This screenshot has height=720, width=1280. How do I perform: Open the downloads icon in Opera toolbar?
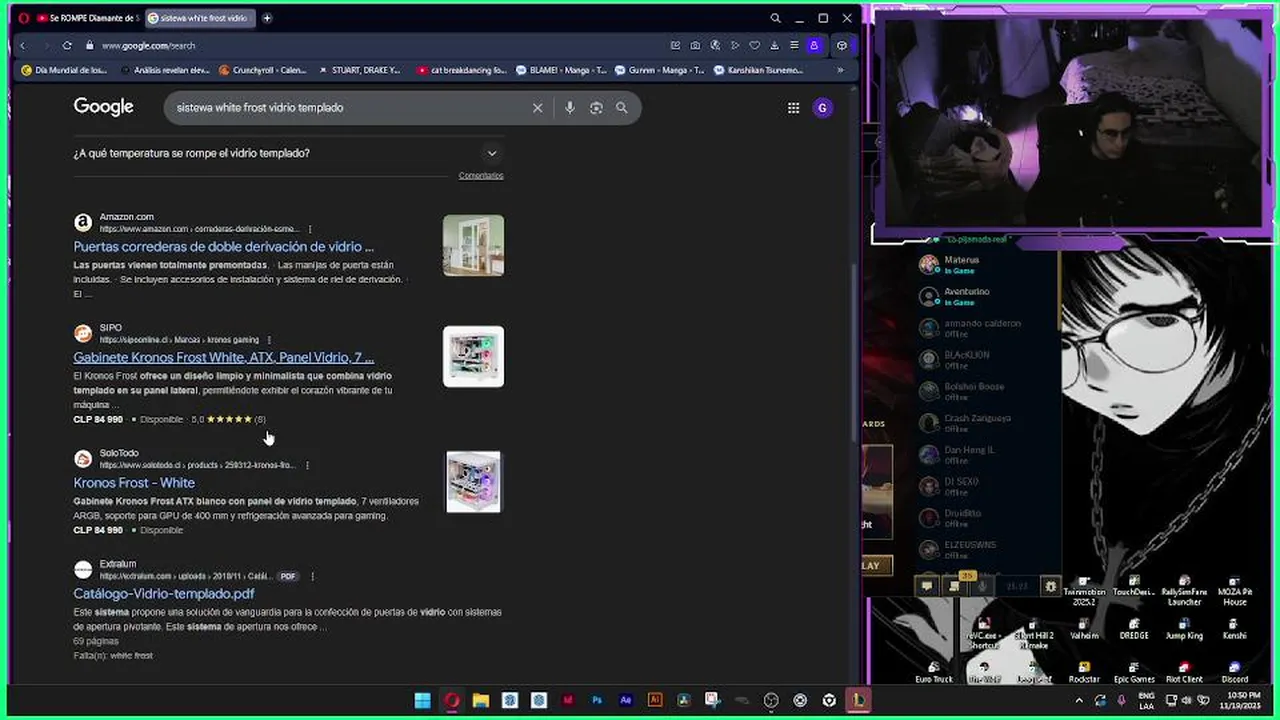tap(774, 45)
